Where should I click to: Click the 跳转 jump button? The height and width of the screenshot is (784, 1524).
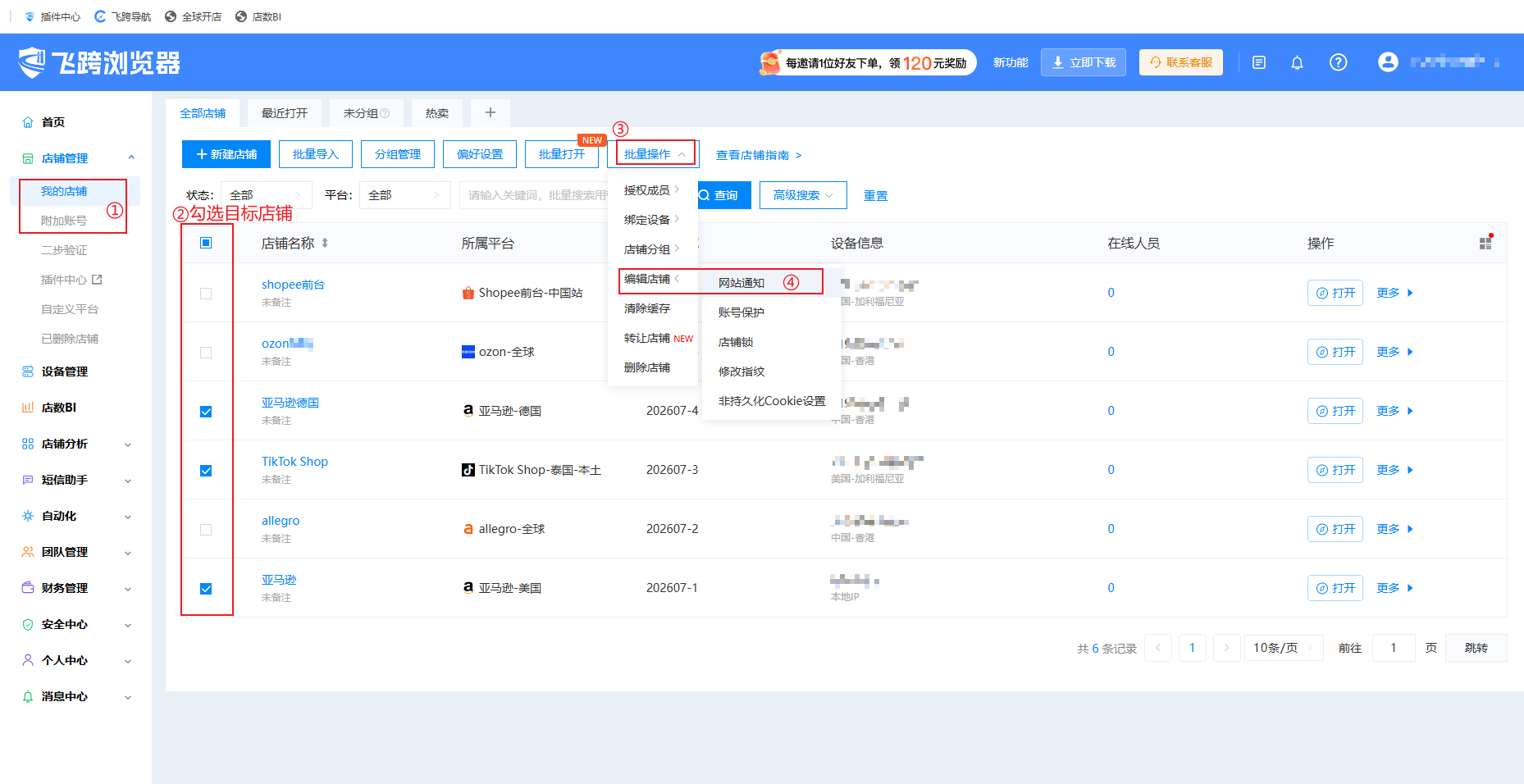tap(1476, 648)
